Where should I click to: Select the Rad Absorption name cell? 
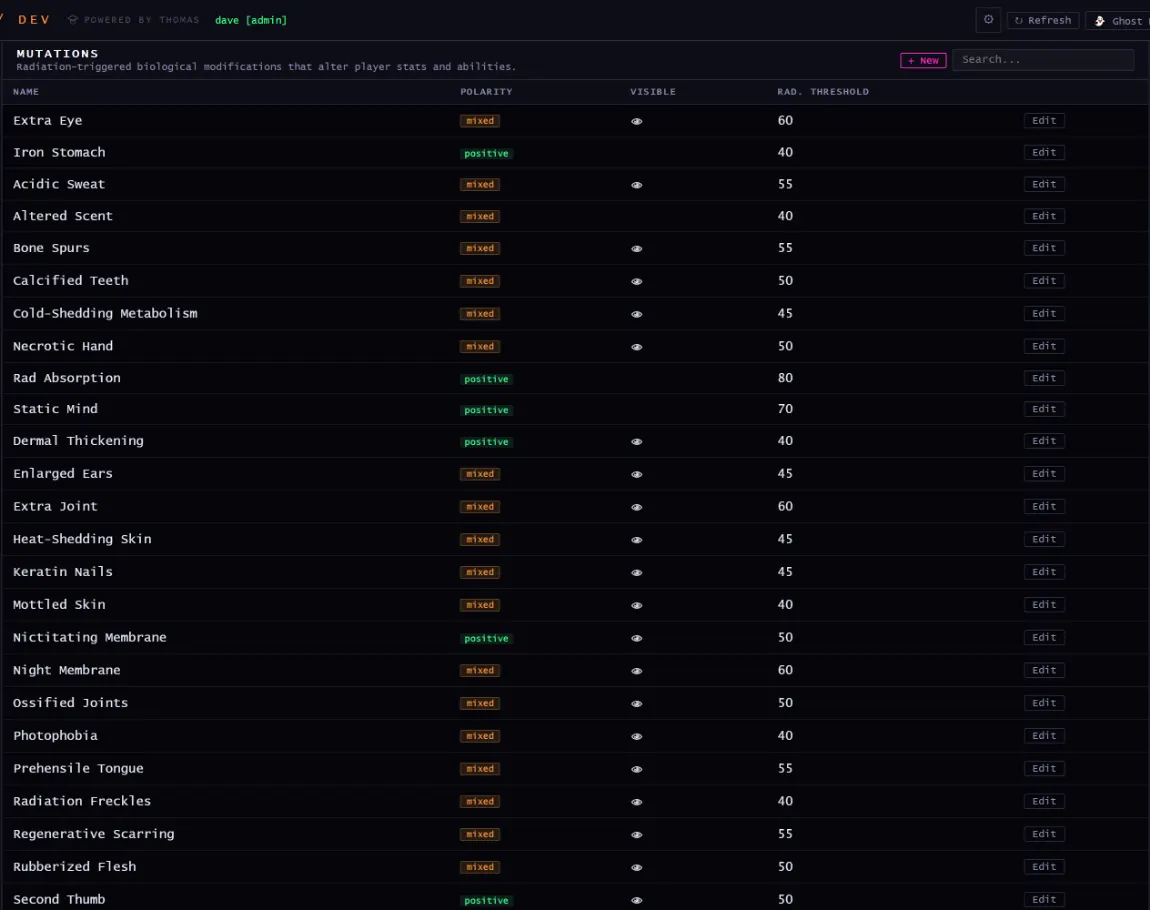pos(67,378)
